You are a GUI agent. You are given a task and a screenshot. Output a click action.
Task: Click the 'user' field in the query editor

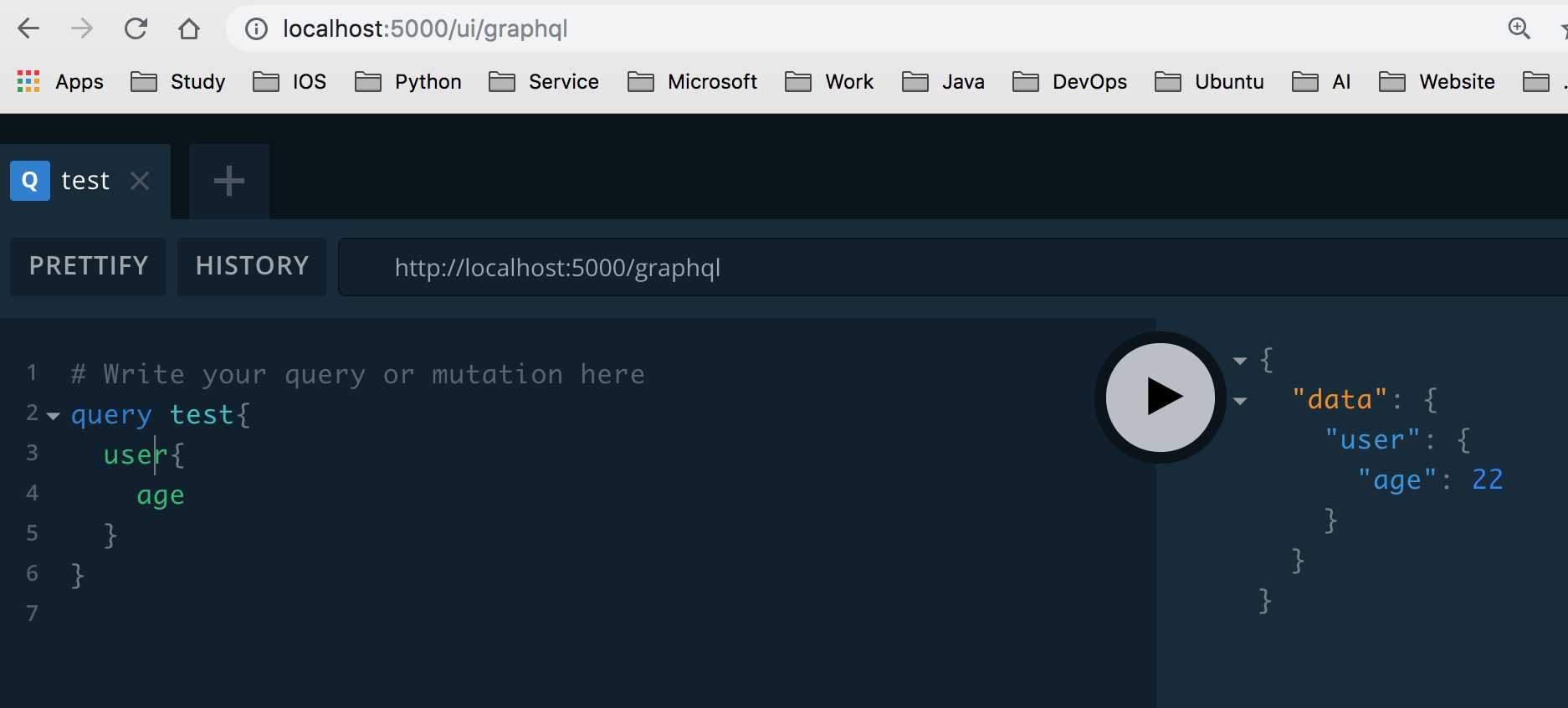point(136,454)
